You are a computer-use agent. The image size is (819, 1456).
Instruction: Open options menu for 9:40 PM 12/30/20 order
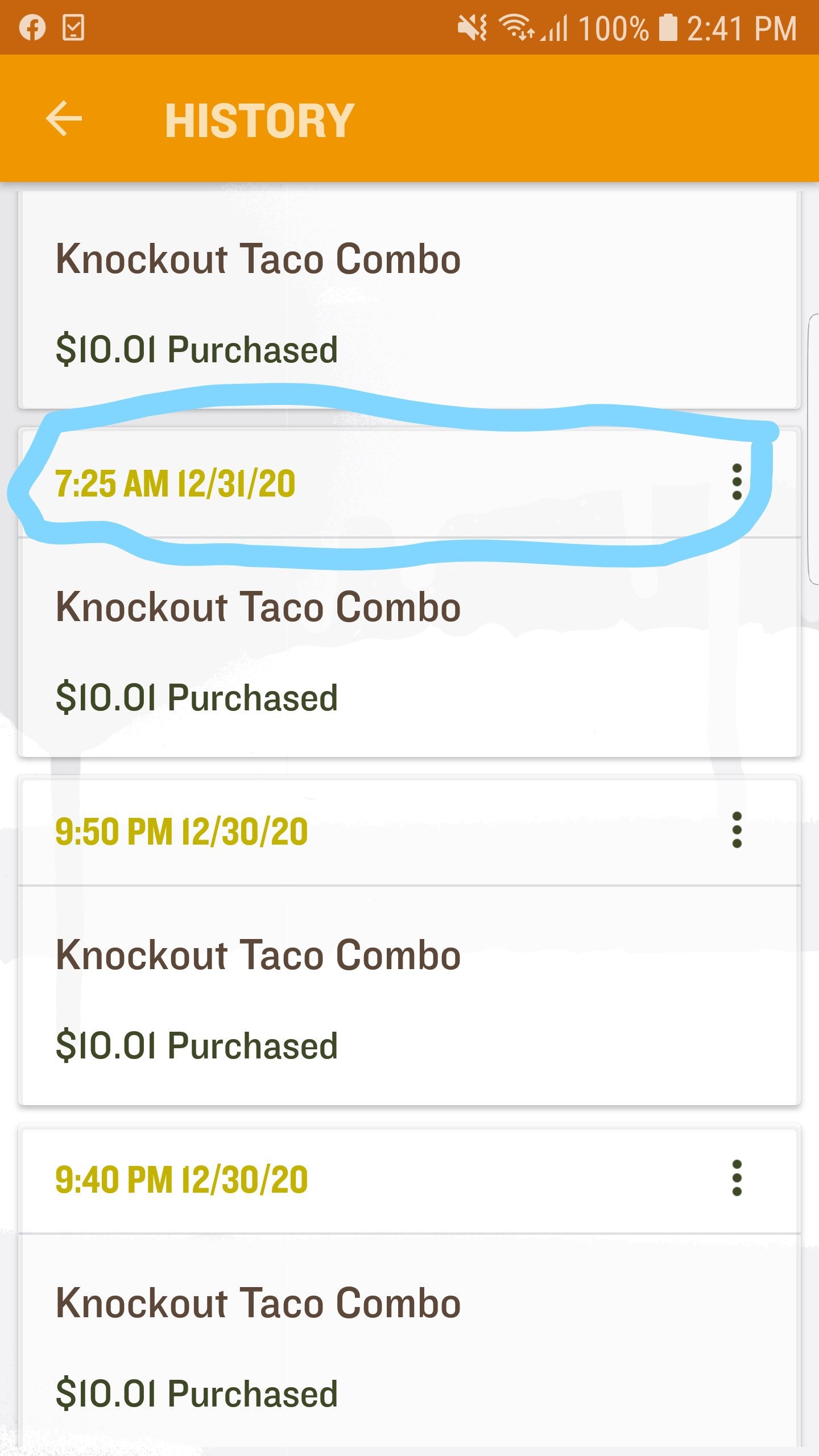pyautogui.click(x=737, y=1178)
